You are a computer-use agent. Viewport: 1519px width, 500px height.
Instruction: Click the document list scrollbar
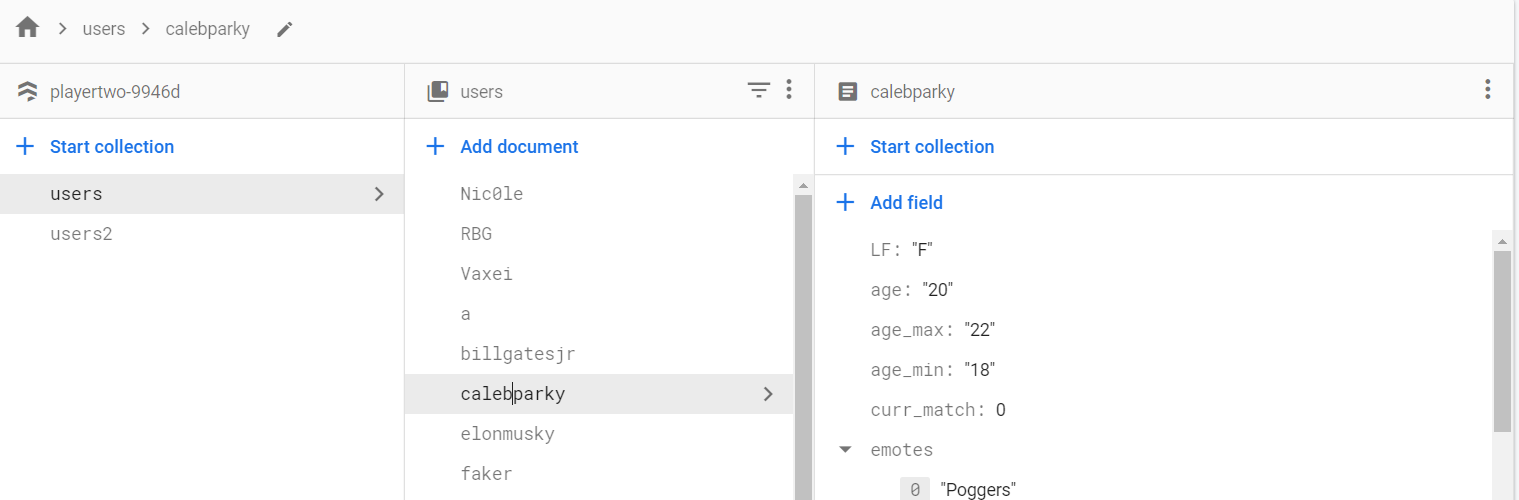pos(802,340)
